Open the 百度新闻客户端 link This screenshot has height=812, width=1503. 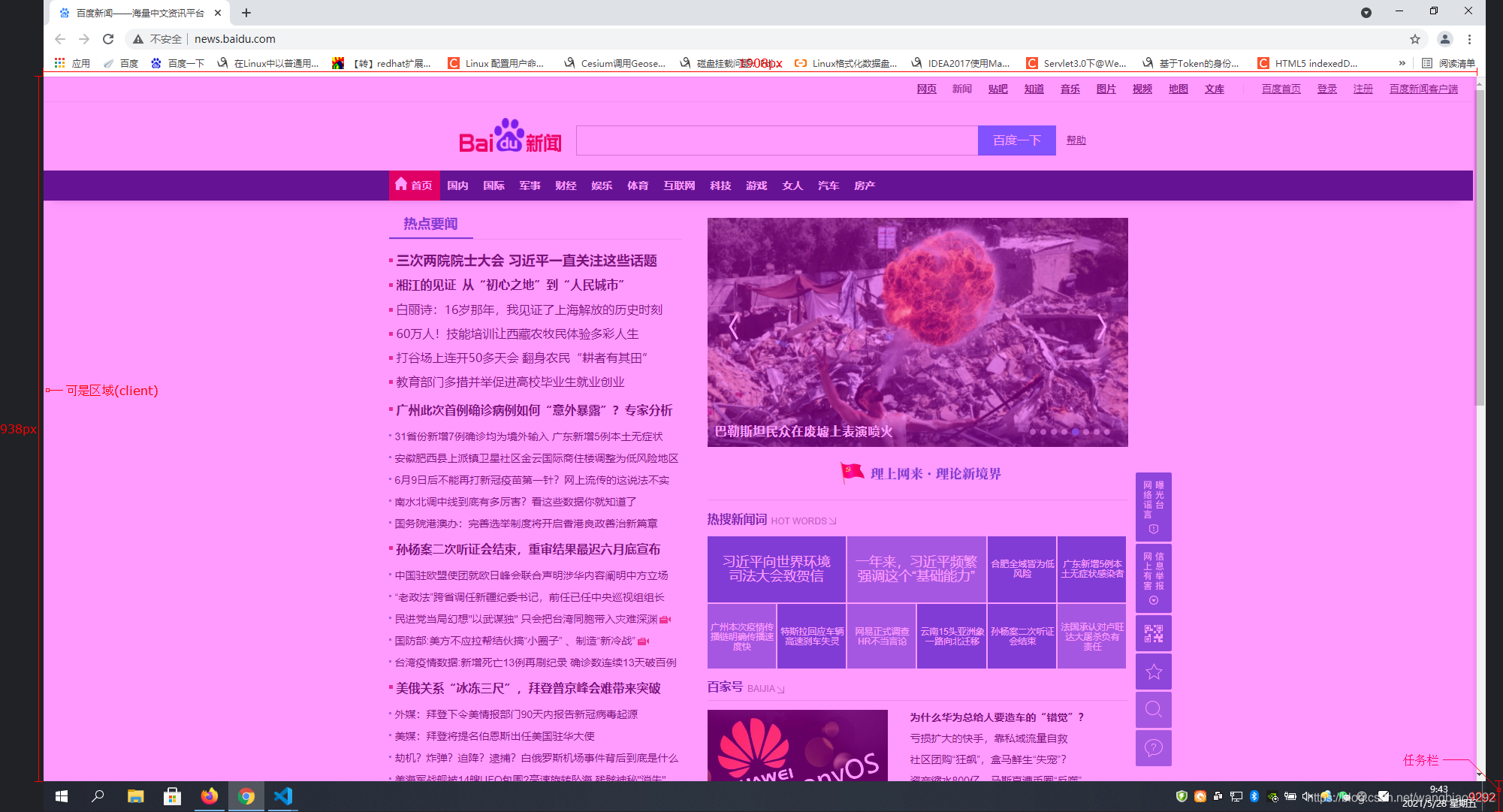point(1423,89)
